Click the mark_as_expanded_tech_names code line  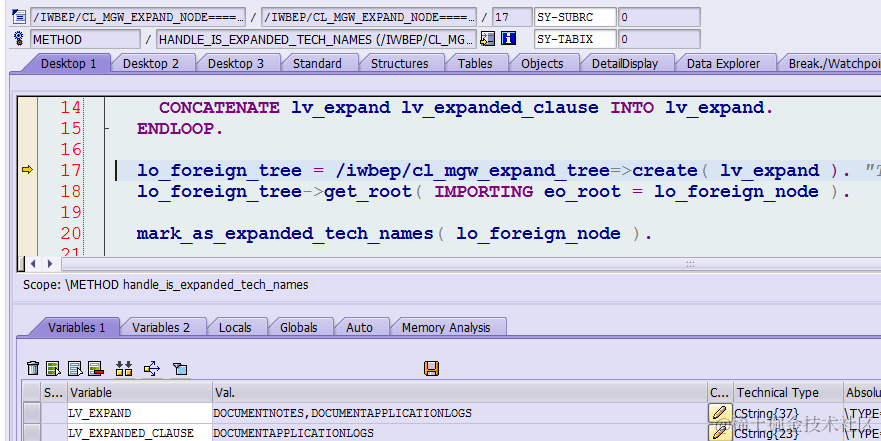point(394,233)
